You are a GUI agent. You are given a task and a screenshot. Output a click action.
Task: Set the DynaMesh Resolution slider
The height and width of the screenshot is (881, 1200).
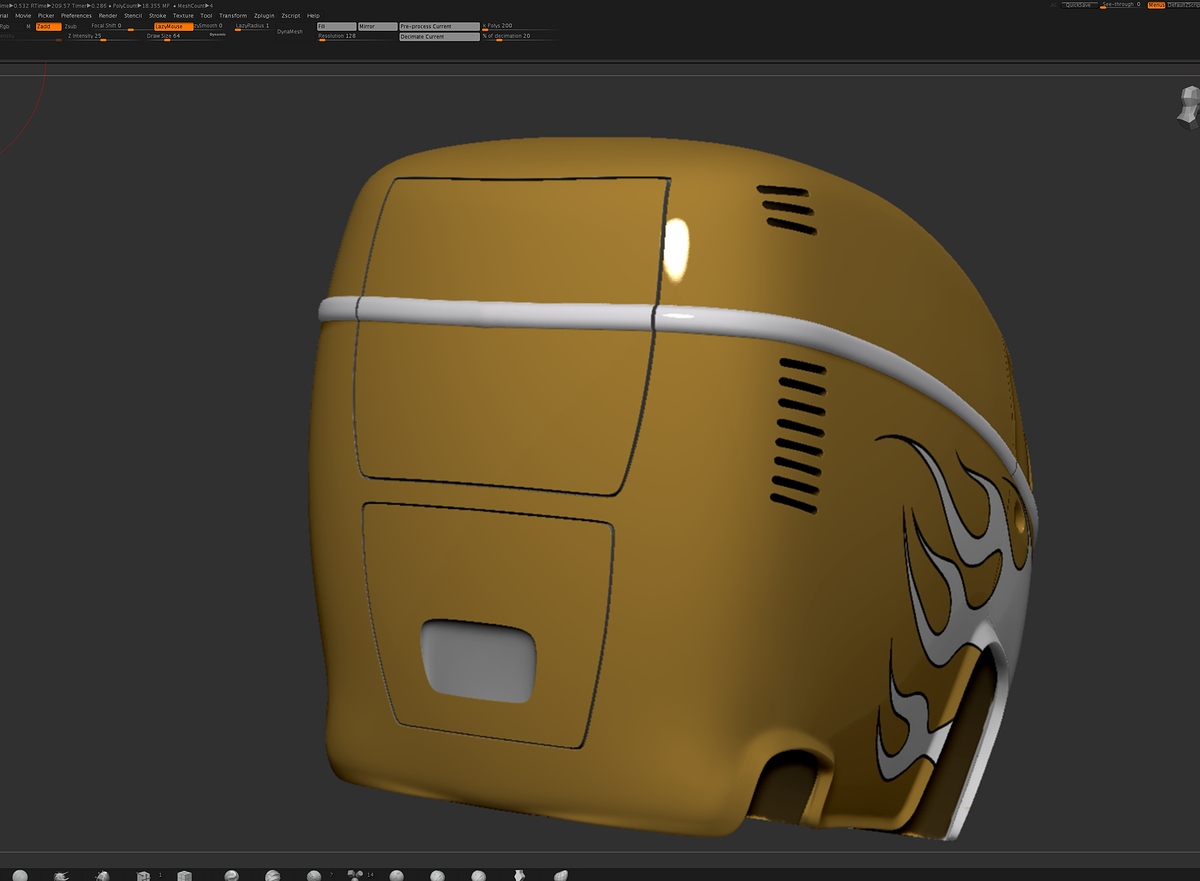(355, 36)
